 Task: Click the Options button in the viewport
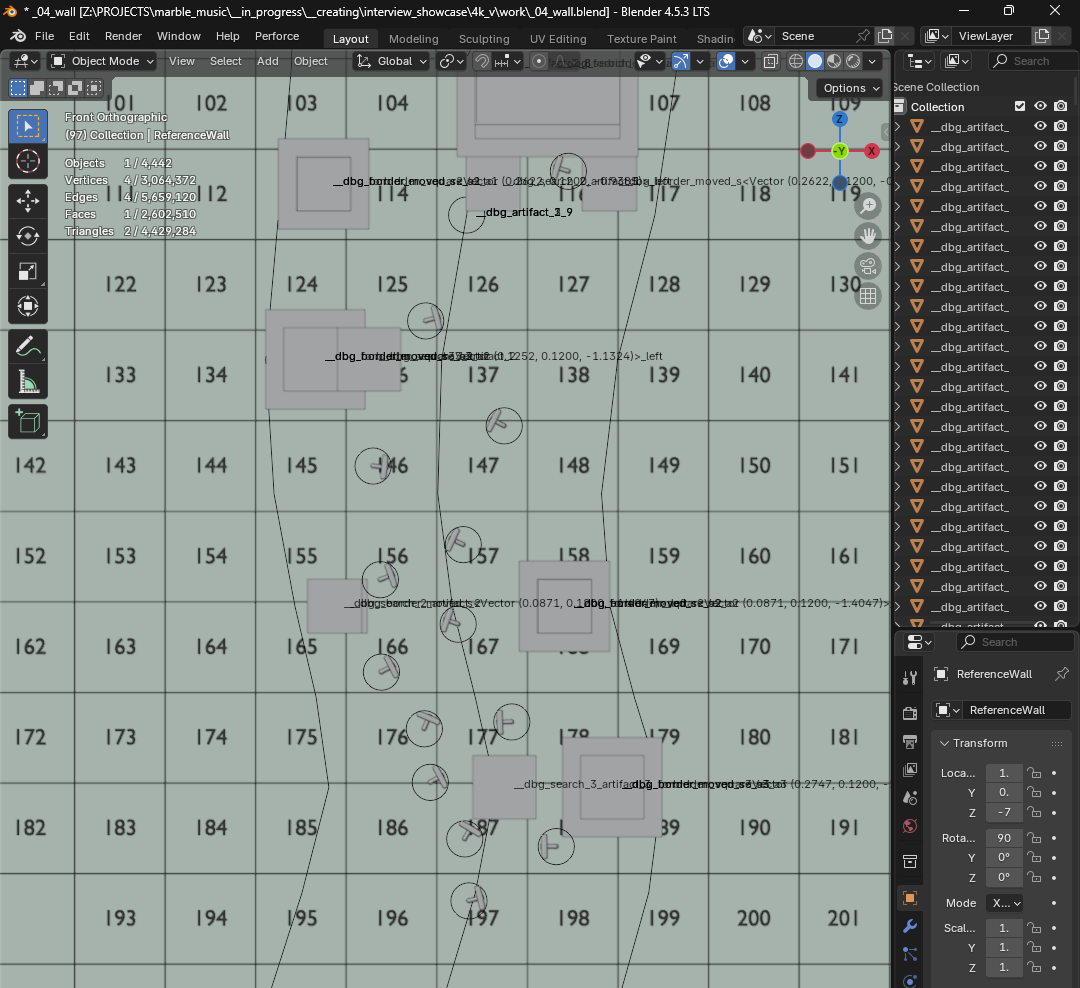tap(847, 88)
